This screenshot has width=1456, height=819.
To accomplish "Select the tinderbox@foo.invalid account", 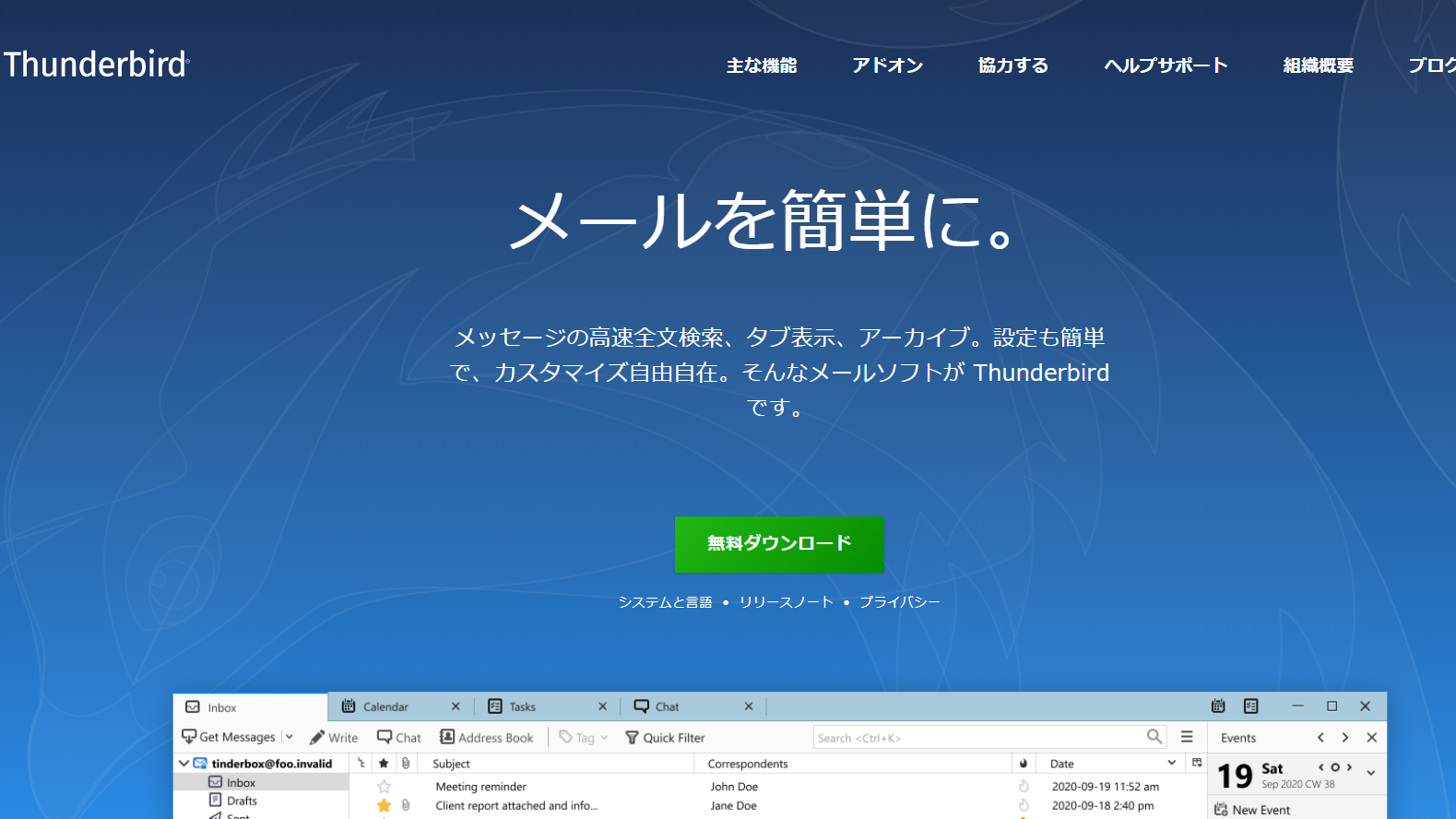I will coord(271,764).
